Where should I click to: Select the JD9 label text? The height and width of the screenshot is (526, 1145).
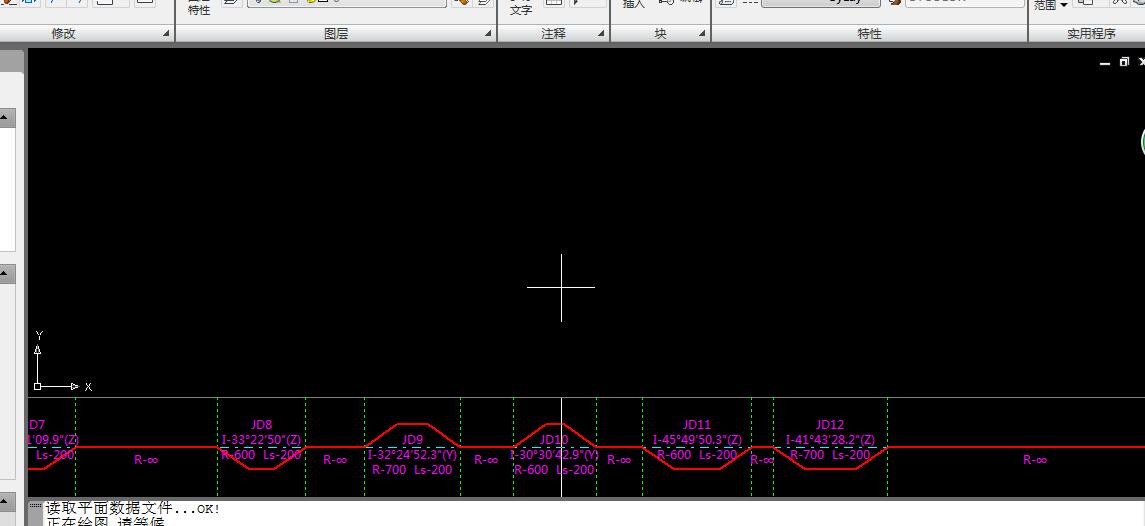coord(413,439)
